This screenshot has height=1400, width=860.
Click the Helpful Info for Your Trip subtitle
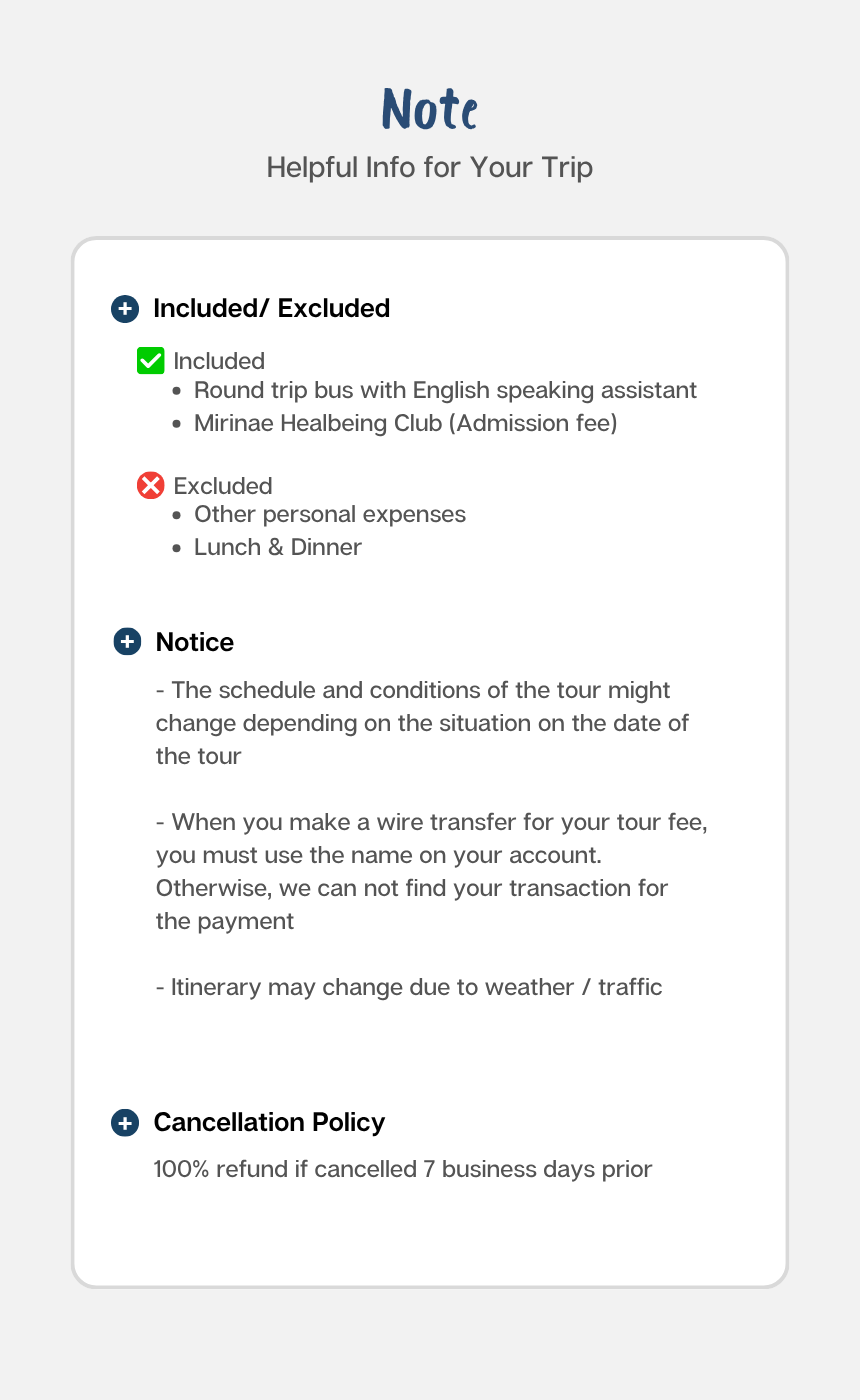(430, 167)
